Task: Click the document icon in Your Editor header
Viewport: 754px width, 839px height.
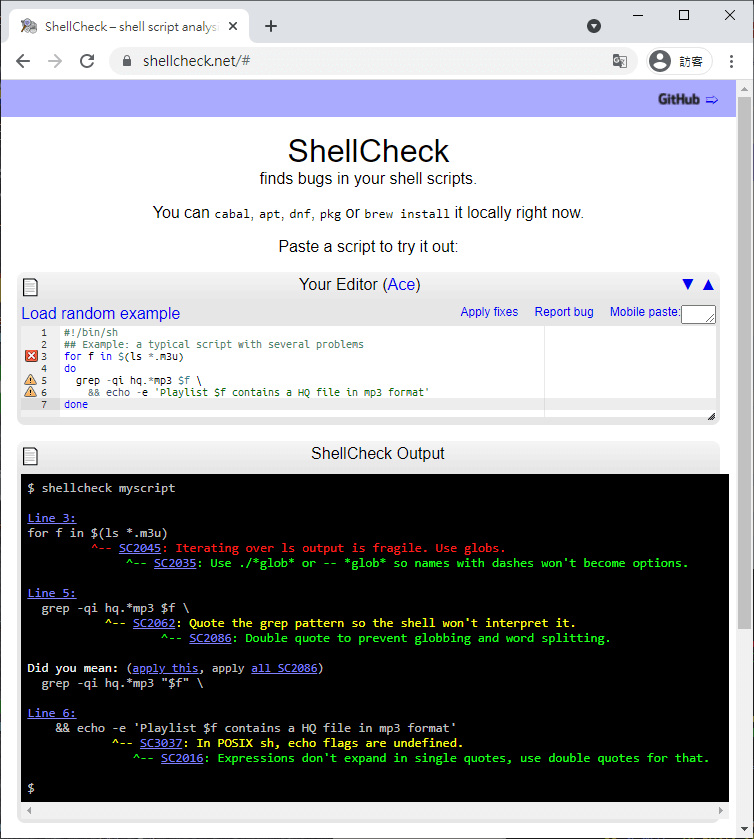Action: click(x=31, y=287)
